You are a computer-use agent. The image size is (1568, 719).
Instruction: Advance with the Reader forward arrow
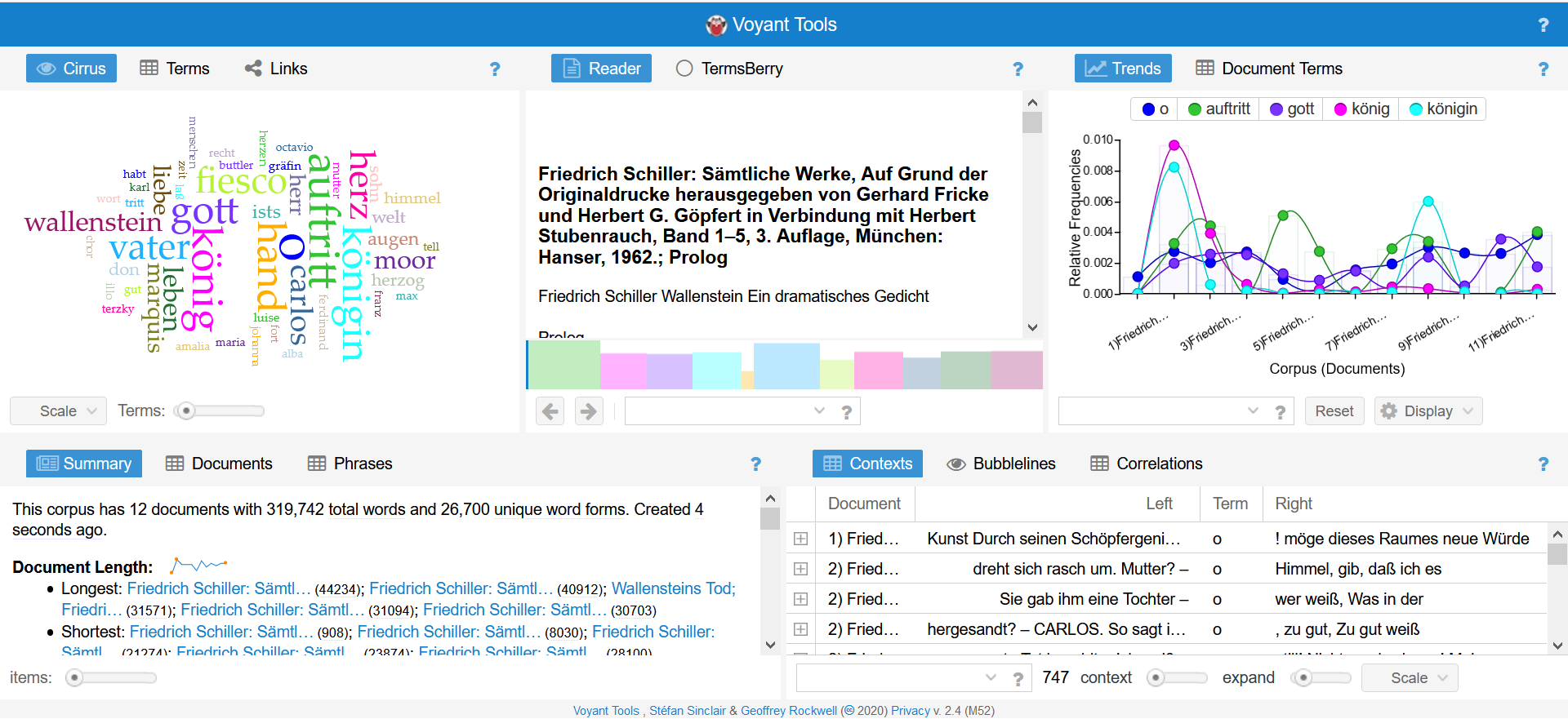[588, 411]
